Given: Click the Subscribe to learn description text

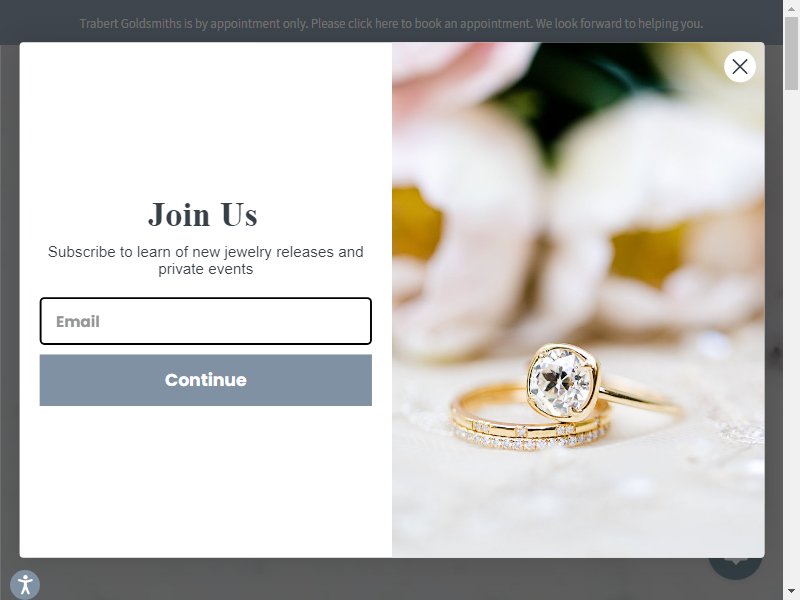Looking at the screenshot, I should coord(206,260).
